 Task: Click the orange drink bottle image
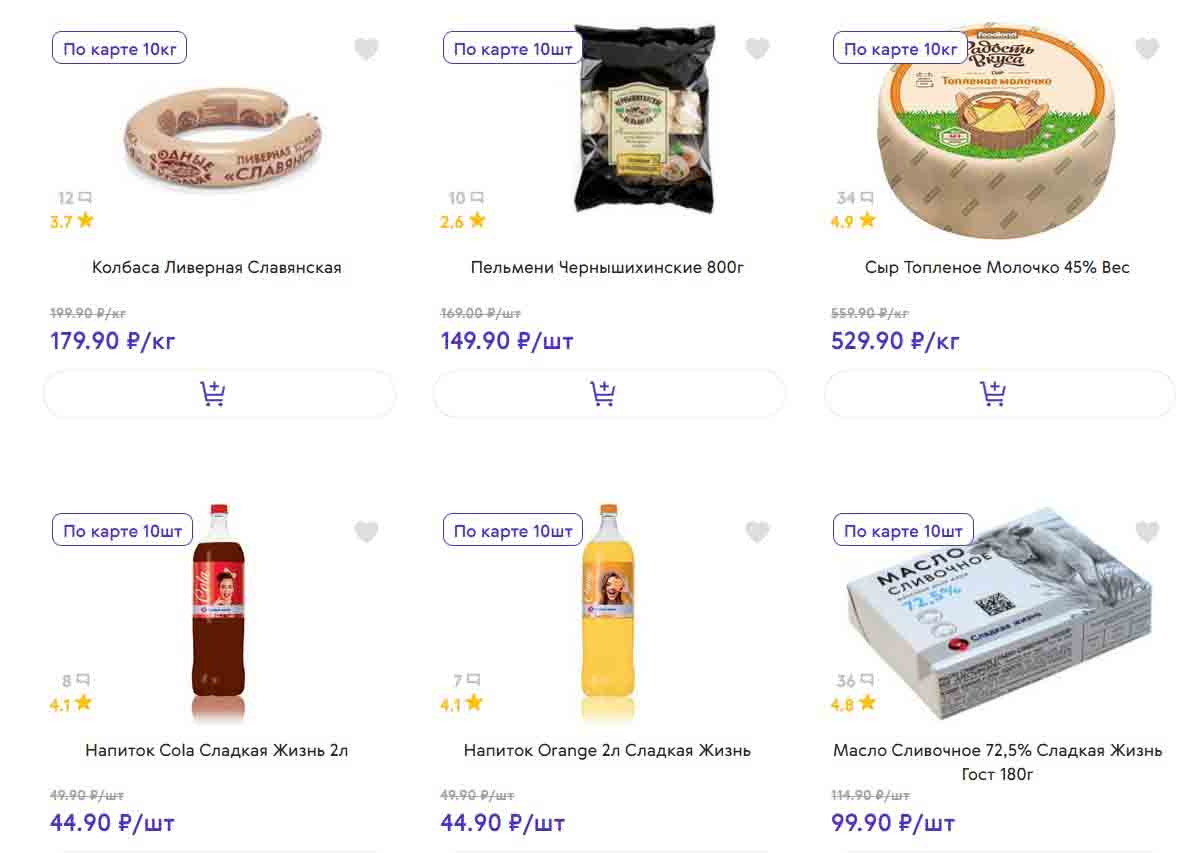(608, 610)
